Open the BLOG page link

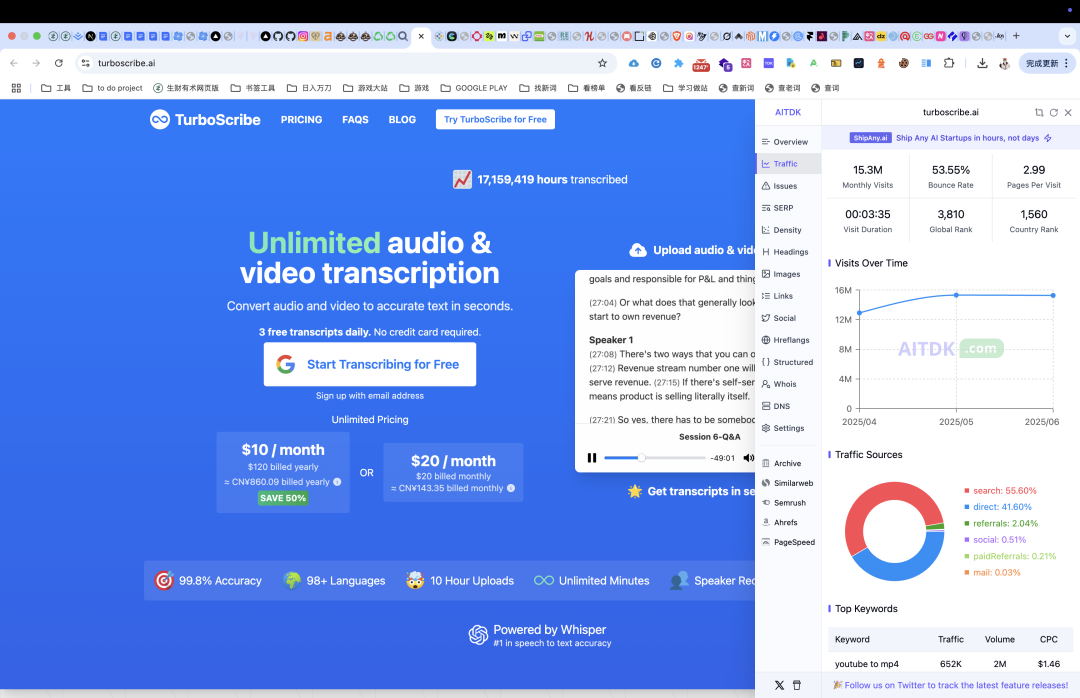[x=402, y=120]
